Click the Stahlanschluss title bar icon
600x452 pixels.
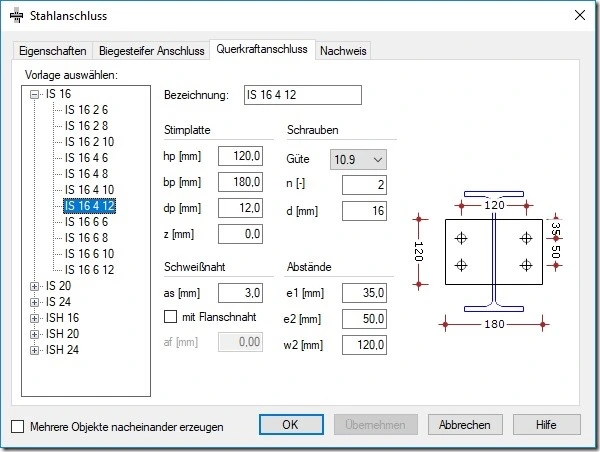click(x=16, y=16)
